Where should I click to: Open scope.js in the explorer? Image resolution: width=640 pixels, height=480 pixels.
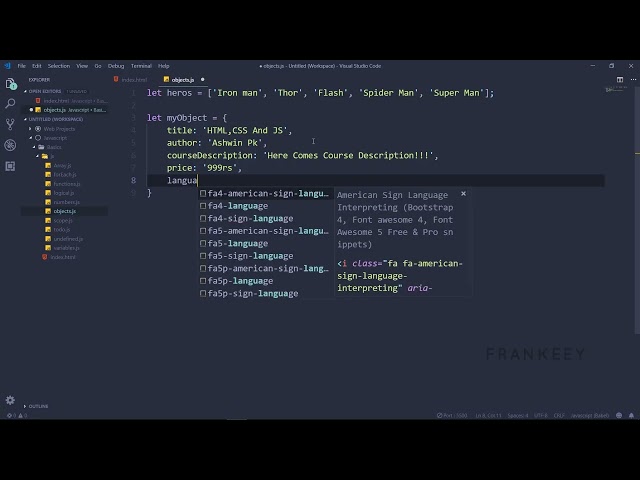coord(63,220)
